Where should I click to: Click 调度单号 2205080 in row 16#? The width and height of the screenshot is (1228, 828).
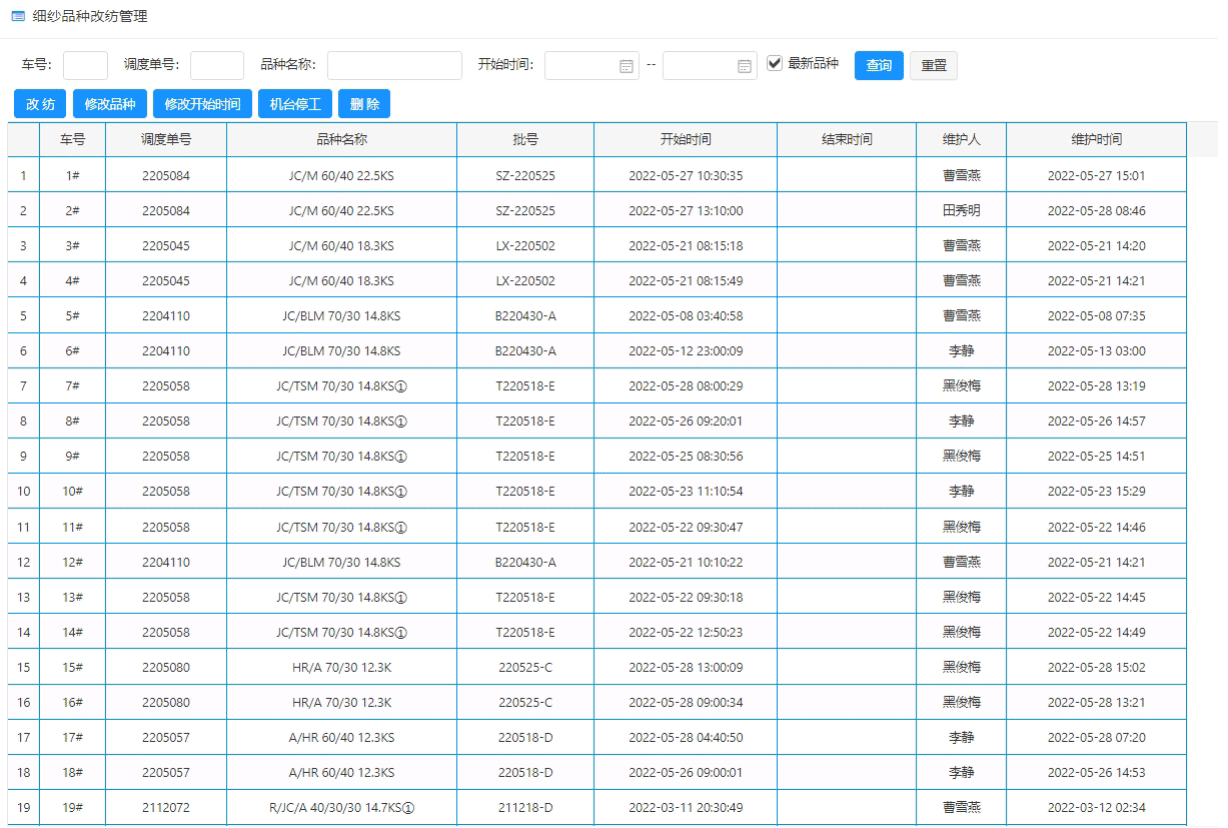(x=166, y=702)
